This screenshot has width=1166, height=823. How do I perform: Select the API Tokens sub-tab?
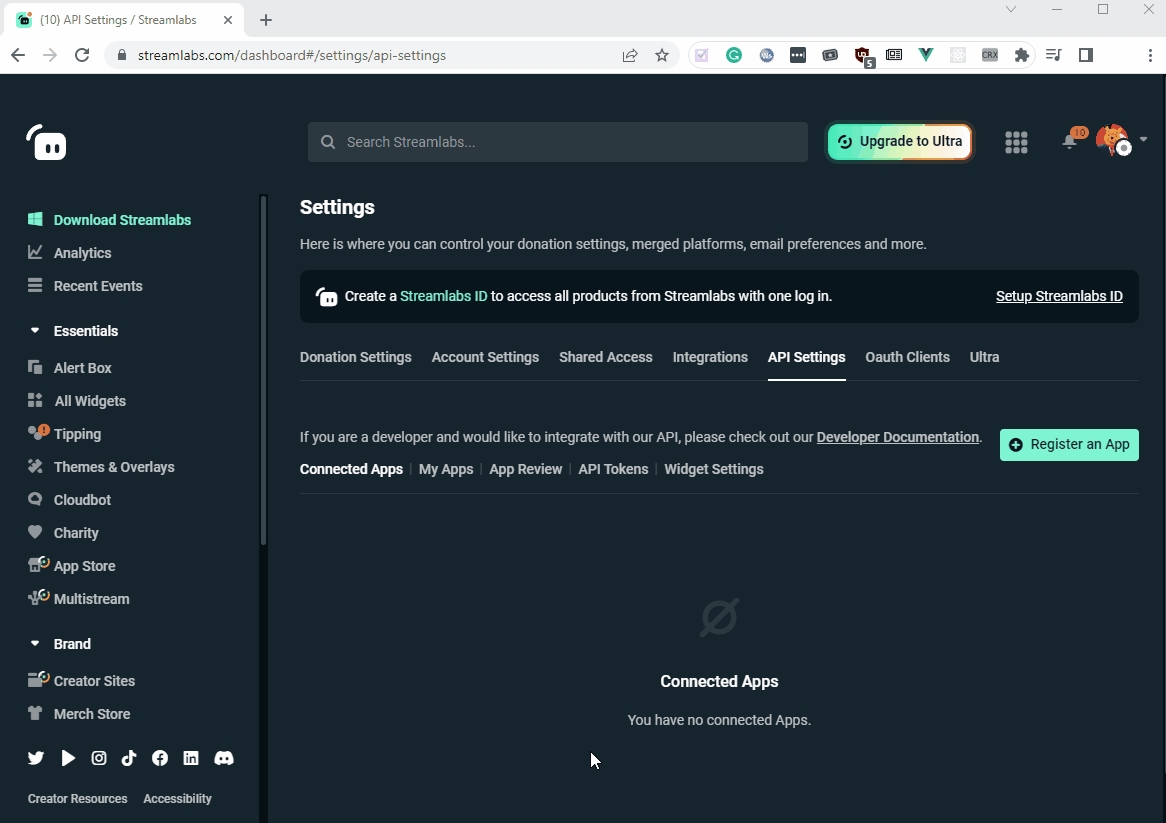[613, 469]
